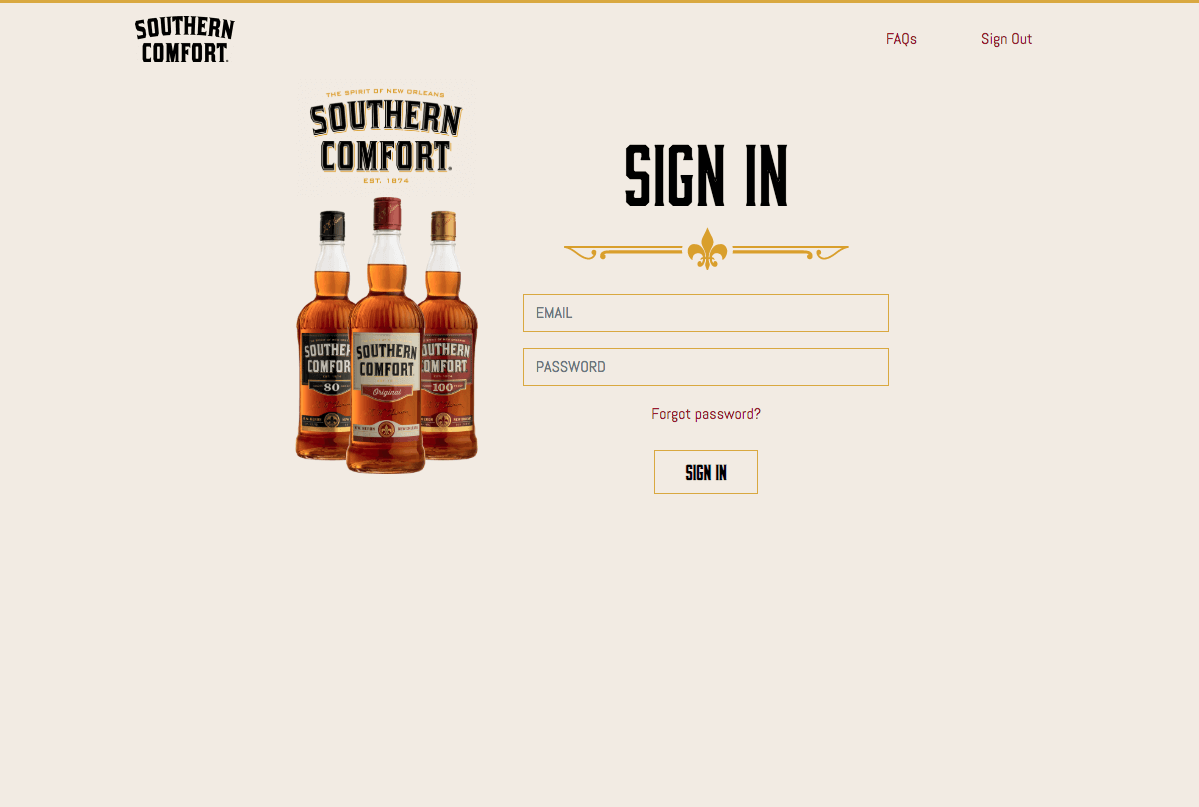Screen dimensions: 1199x807
Task: Select the Southern Comfort 100 bottle
Action: click(x=449, y=337)
